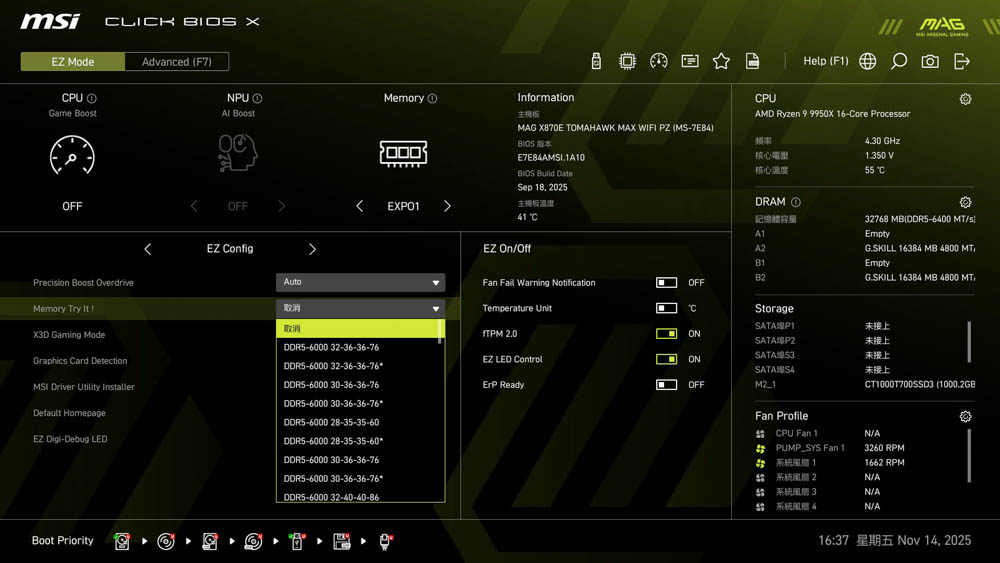
Task: Select DDR5-6000 28-35-35-60 from list
Action: pyautogui.click(x=331, y=423)
